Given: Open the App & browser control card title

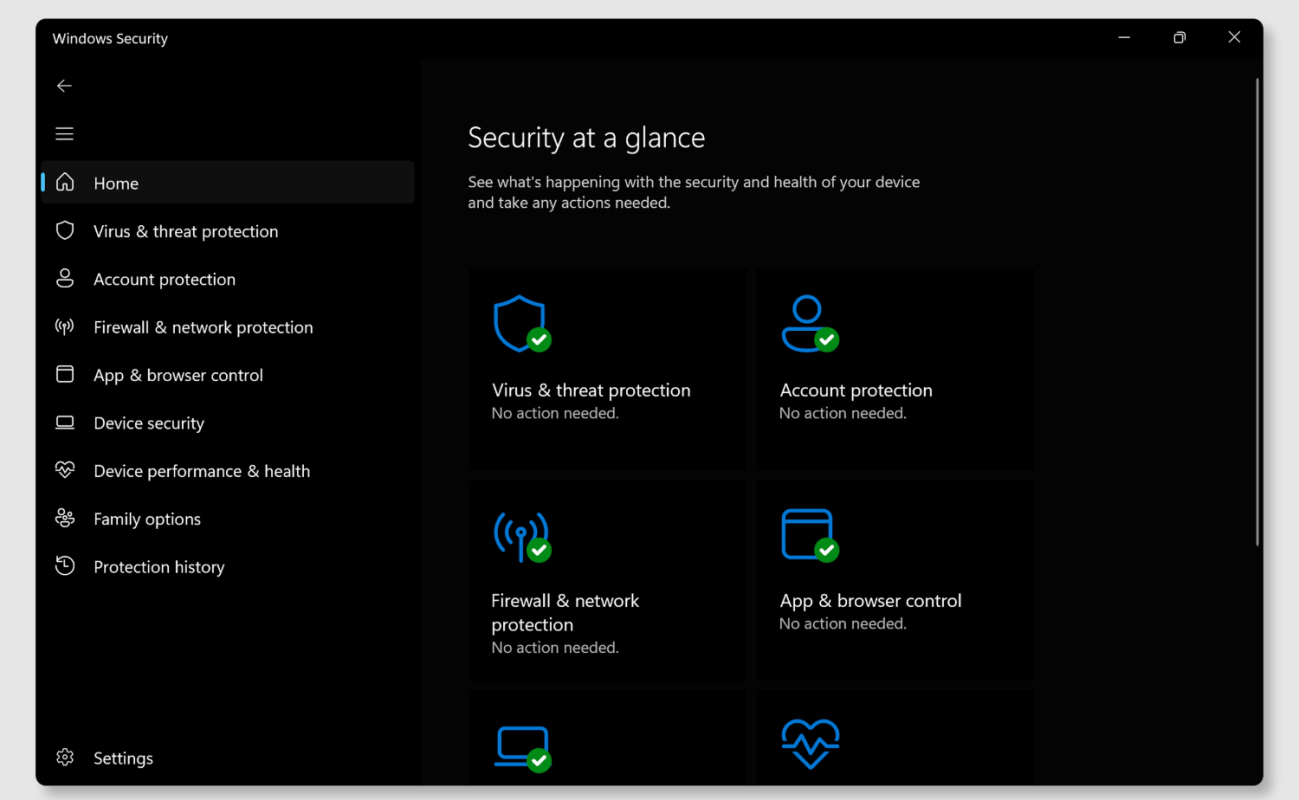Looking at the screenshot, I should point(870,601).
